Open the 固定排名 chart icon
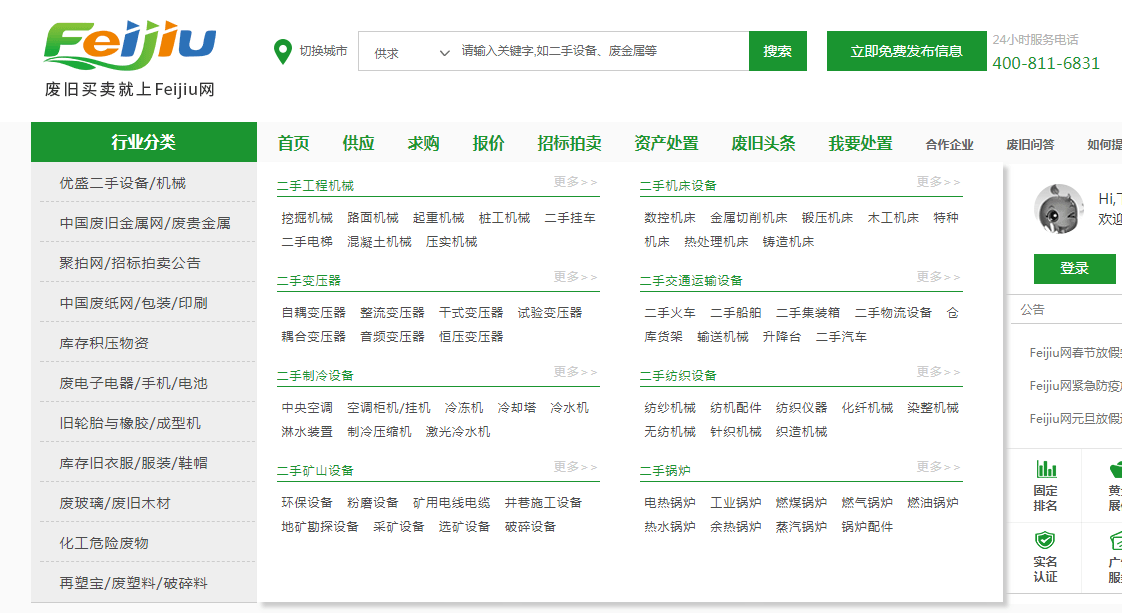This screenshot has height=613, width=1122. [1045, 469]
